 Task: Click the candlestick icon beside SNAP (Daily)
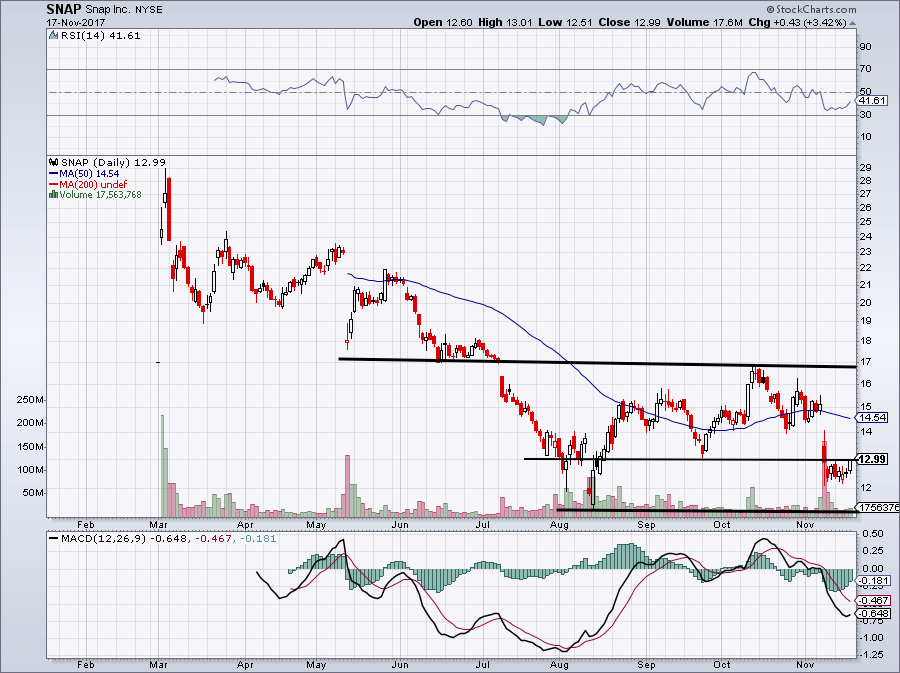tap(54, 162)
